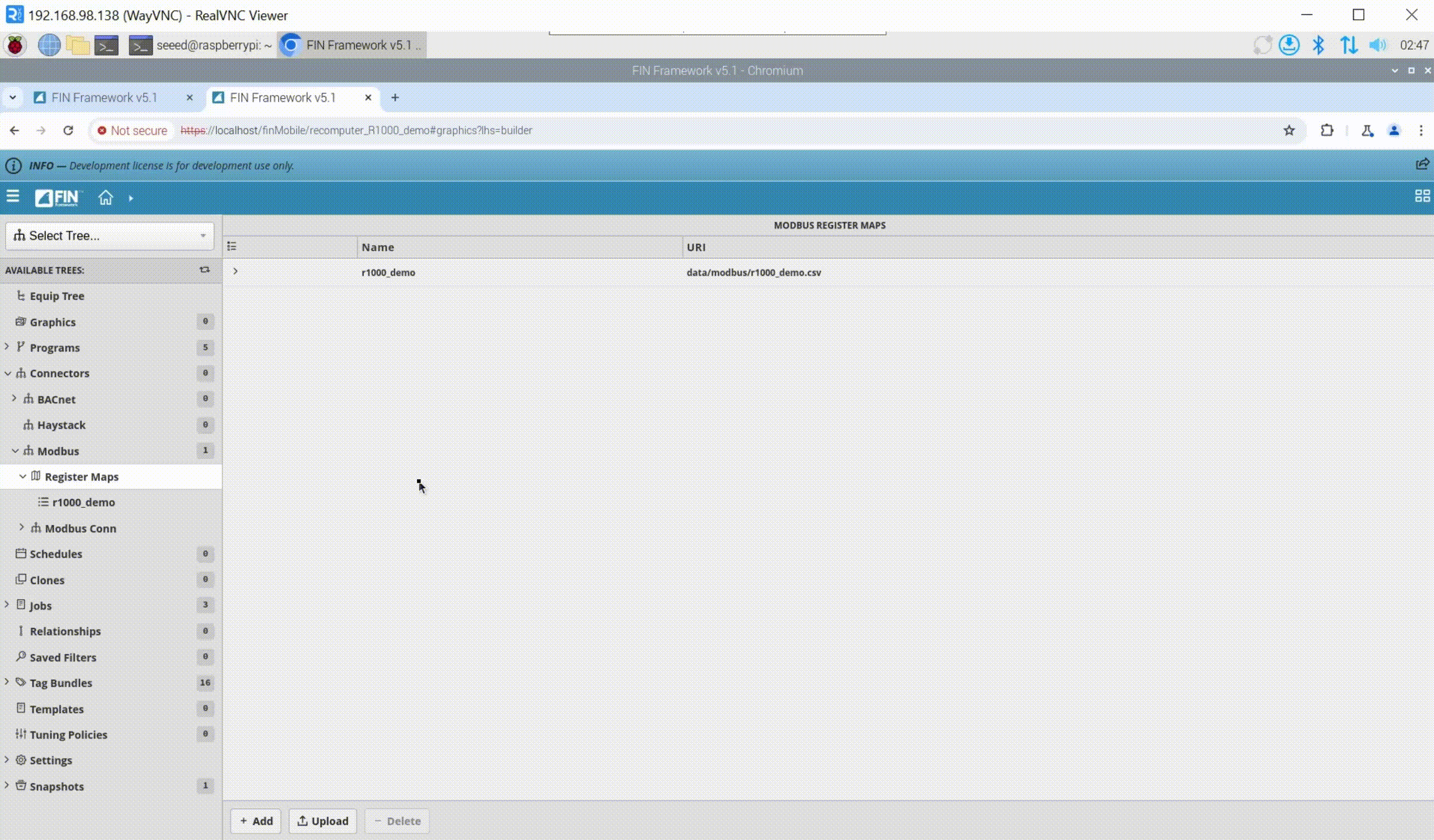Click the FIN home icon
The image size is (1434, 840).
[x=105, y=198]
